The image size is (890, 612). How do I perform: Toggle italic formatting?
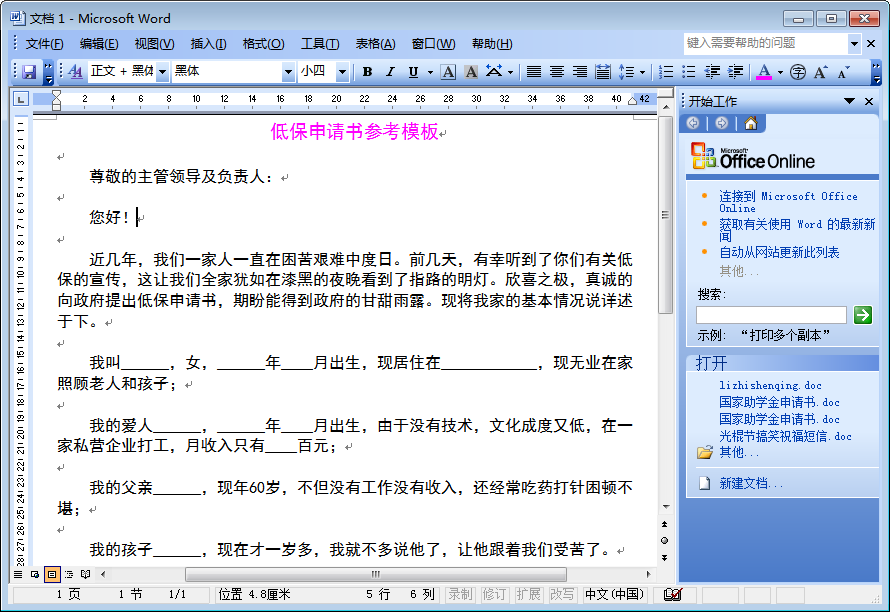(x=390, y=72)
